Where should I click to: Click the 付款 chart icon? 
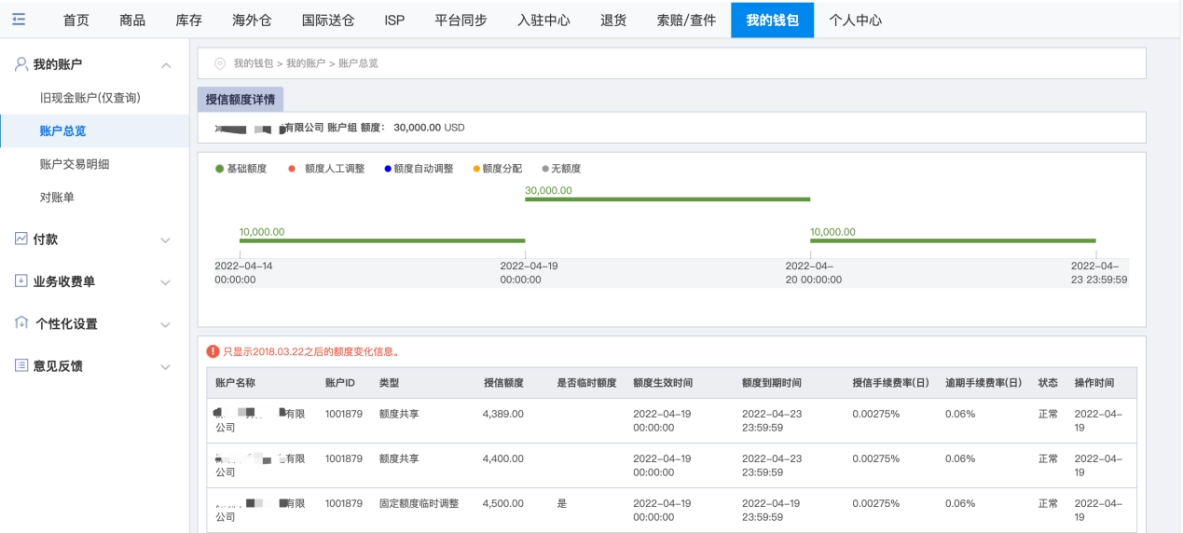[21, 239]
